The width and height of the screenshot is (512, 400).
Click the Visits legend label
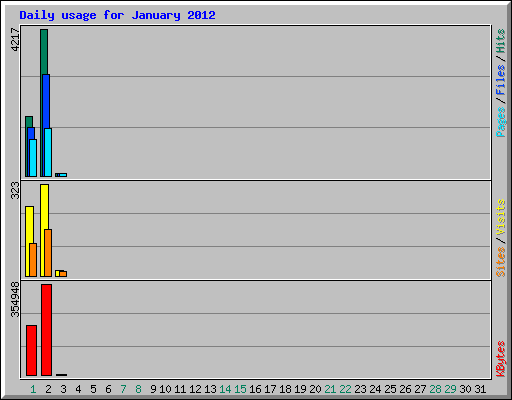click(500, 217)
